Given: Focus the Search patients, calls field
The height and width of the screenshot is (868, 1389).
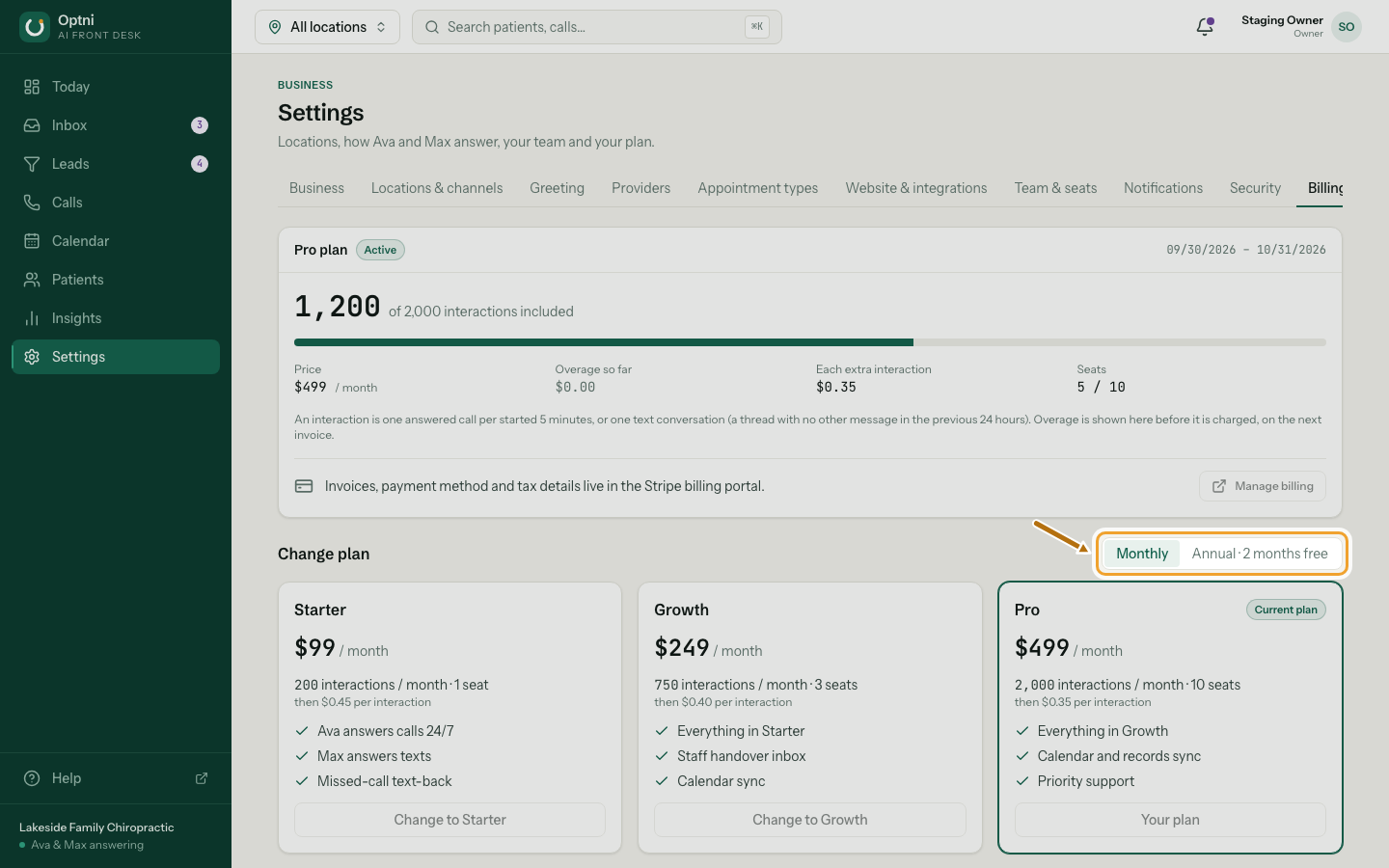Looking at the screenshot, I should (597, 27).
